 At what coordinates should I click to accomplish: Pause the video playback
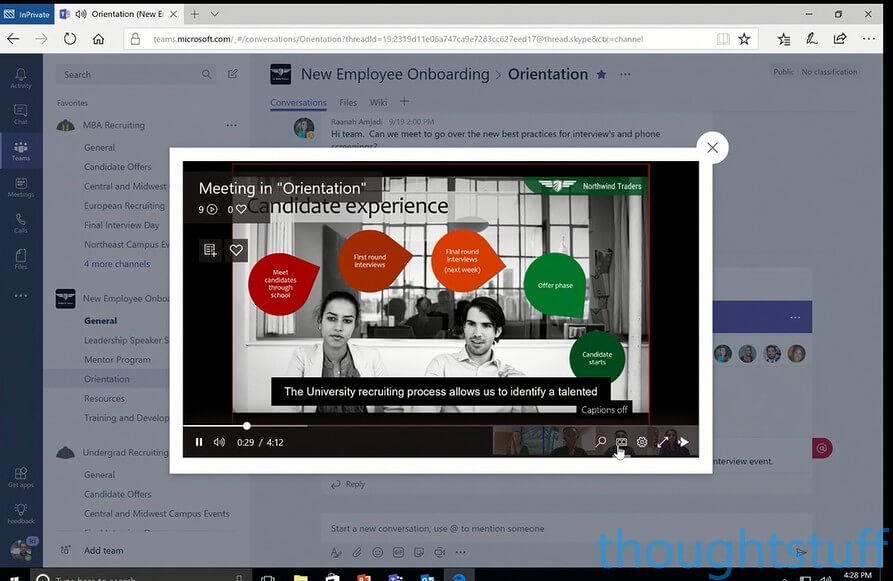point(199,442)
